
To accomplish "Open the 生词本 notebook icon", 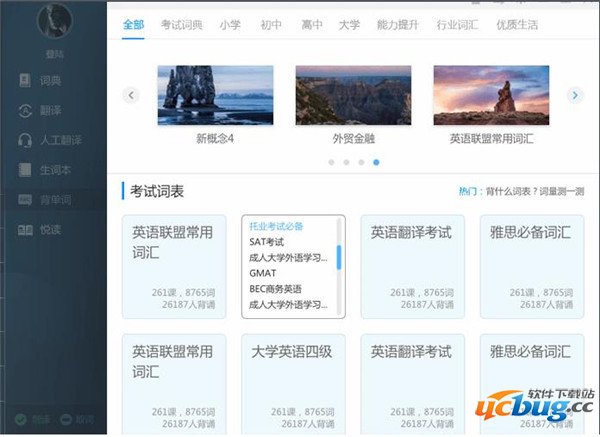I will [x=25, y=170].
